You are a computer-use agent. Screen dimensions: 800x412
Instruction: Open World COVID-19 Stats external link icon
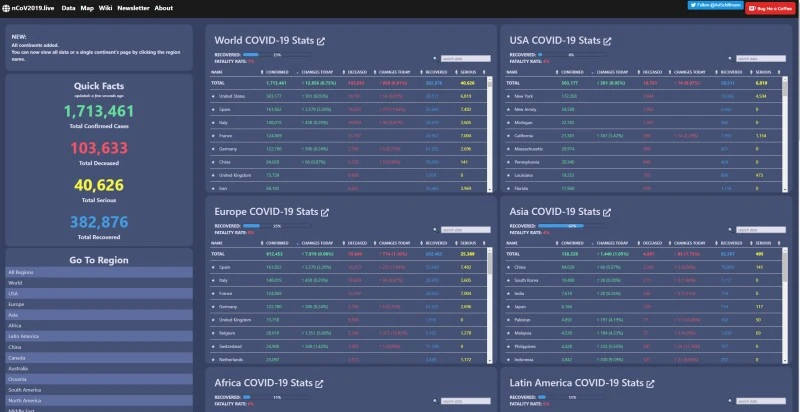(x=321, y=42)
